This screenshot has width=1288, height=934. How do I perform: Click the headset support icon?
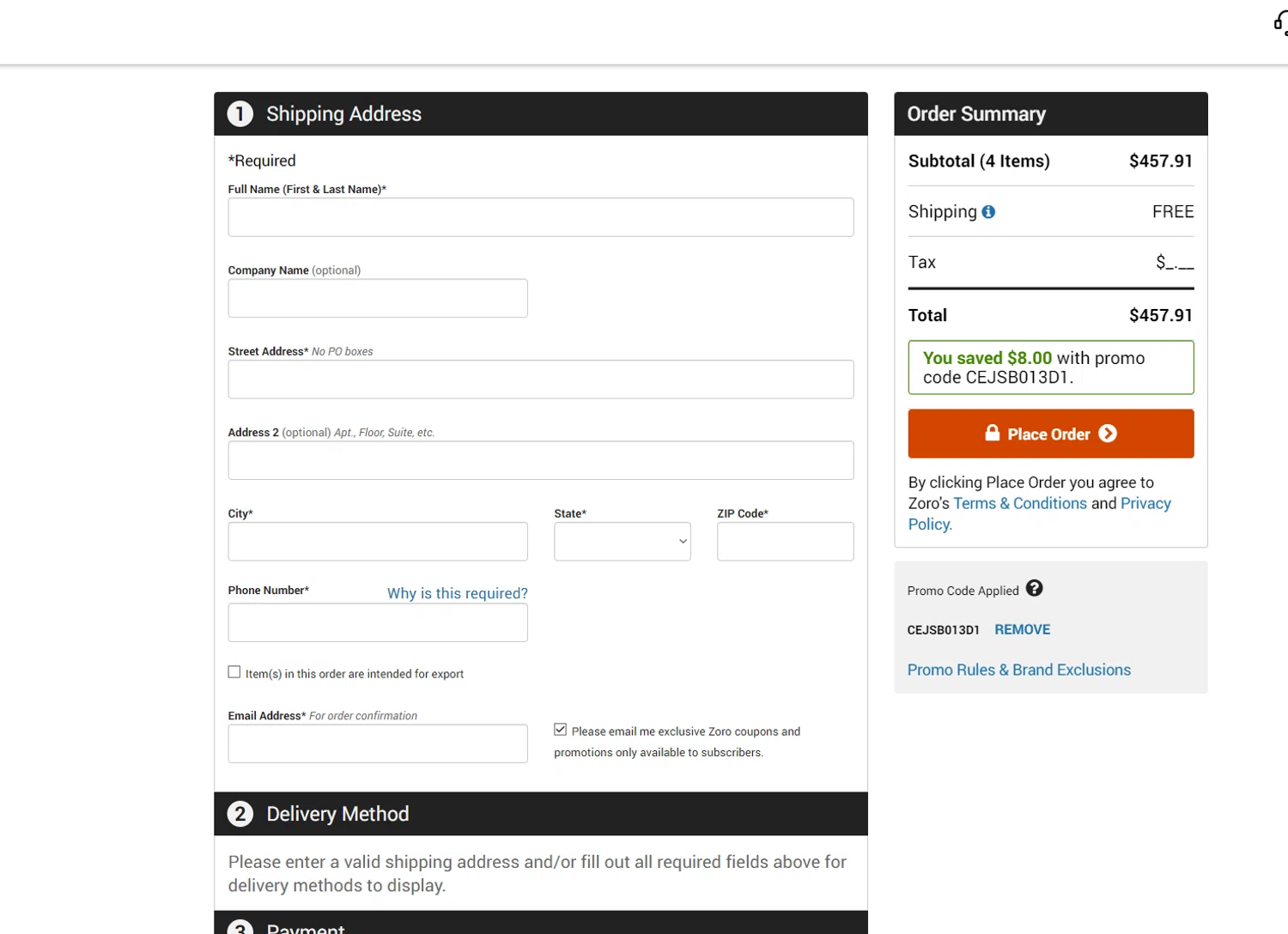pyautogui.click(x=1280, y=23)
